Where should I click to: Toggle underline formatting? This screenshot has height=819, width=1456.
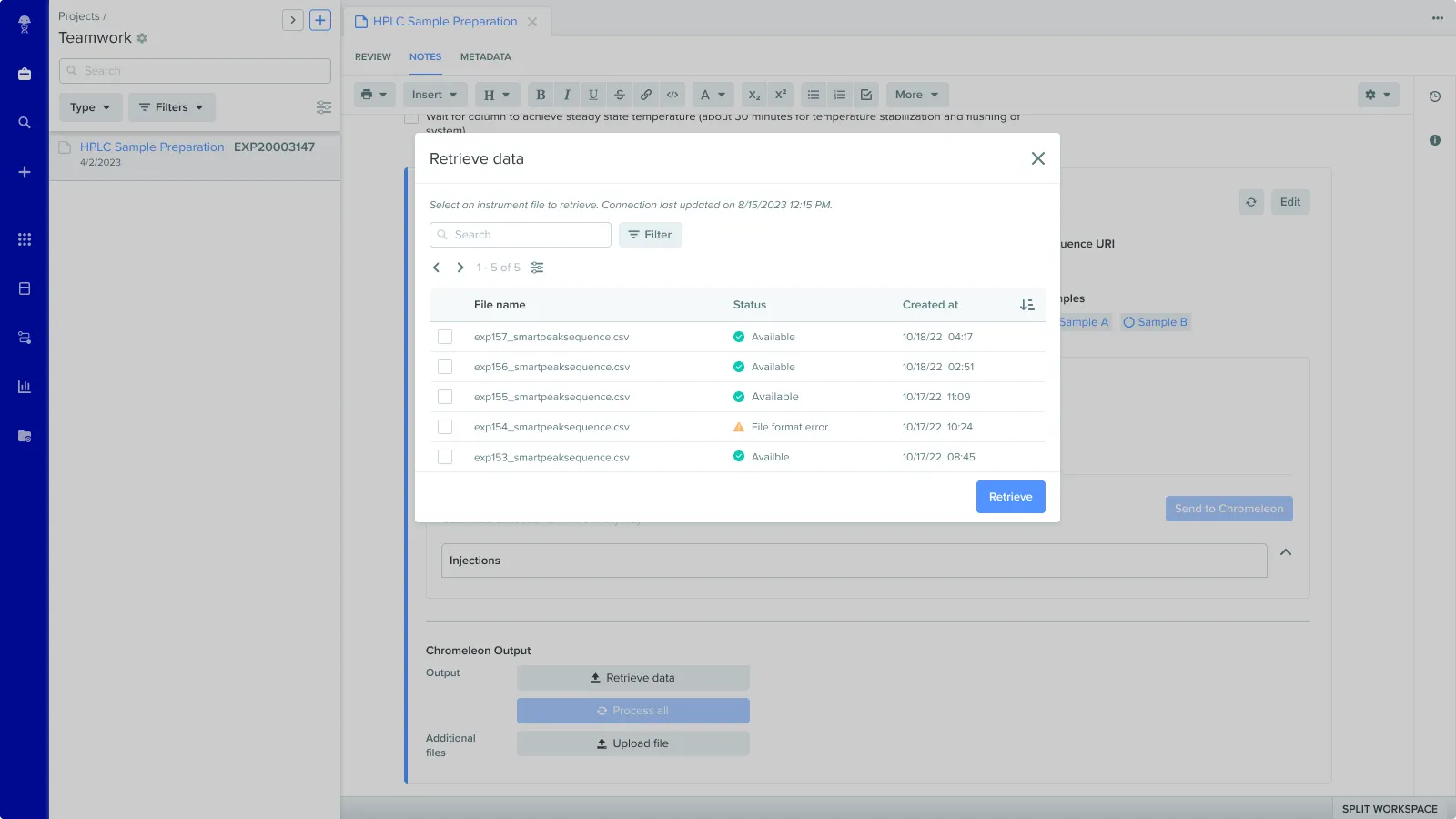coord(593,95)
